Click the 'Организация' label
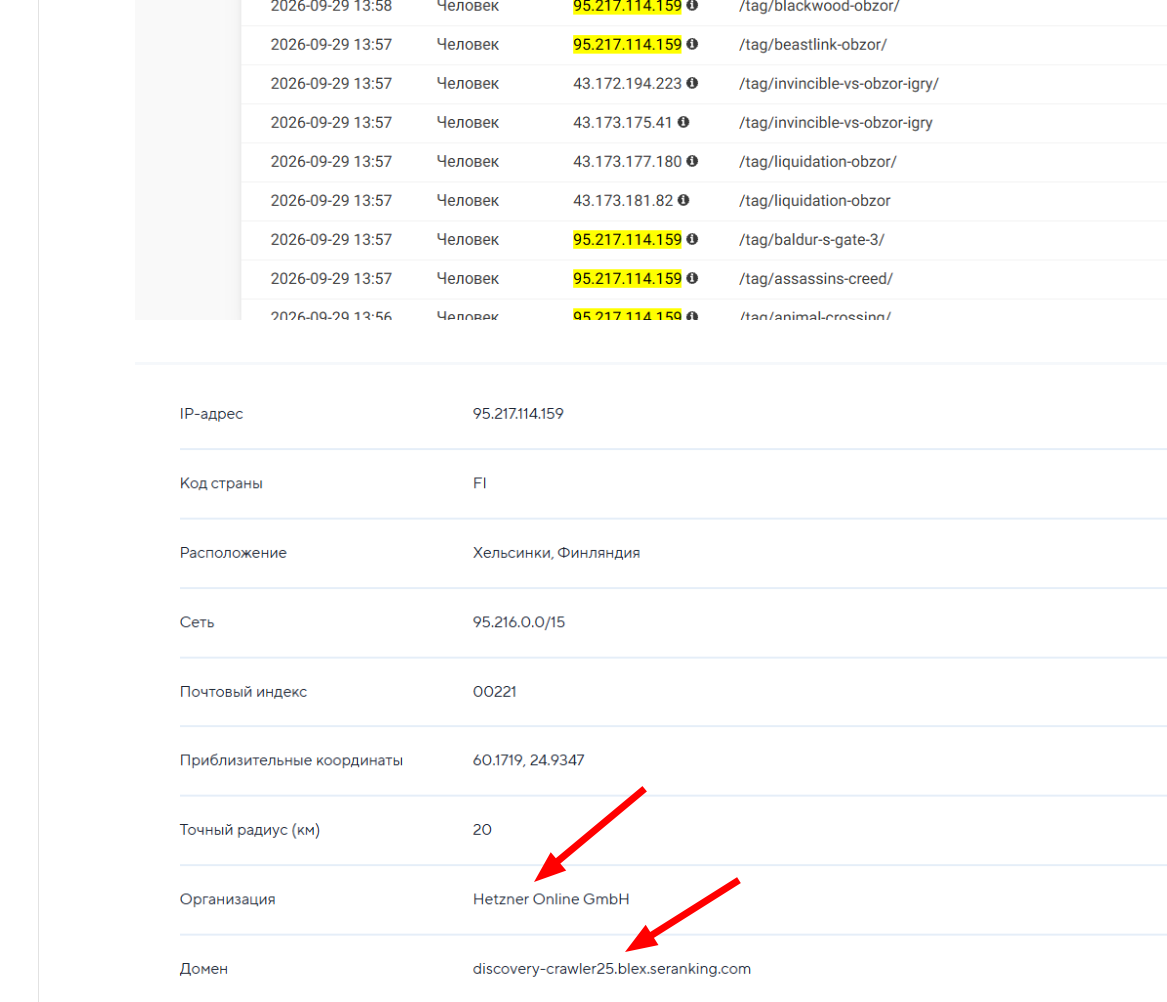This screenshot has width=1167, height=1002. pyautogui.click(x=228, y=899)
